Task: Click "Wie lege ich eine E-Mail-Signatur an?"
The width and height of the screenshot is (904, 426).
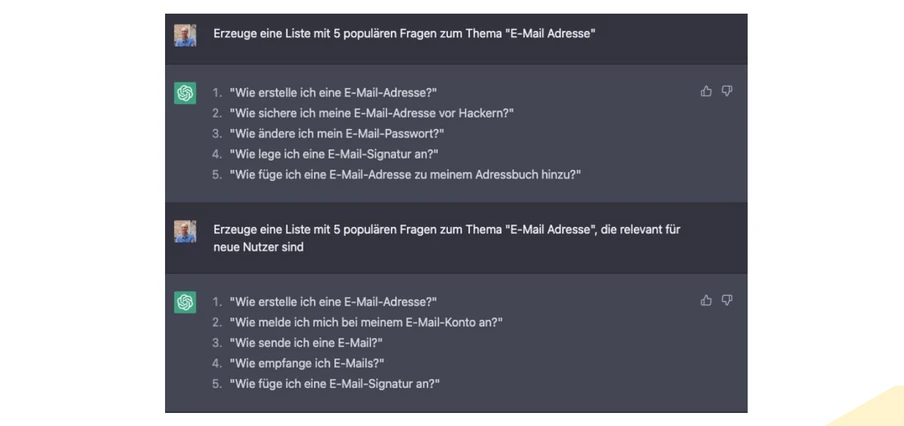Action: tap(333, 154)
